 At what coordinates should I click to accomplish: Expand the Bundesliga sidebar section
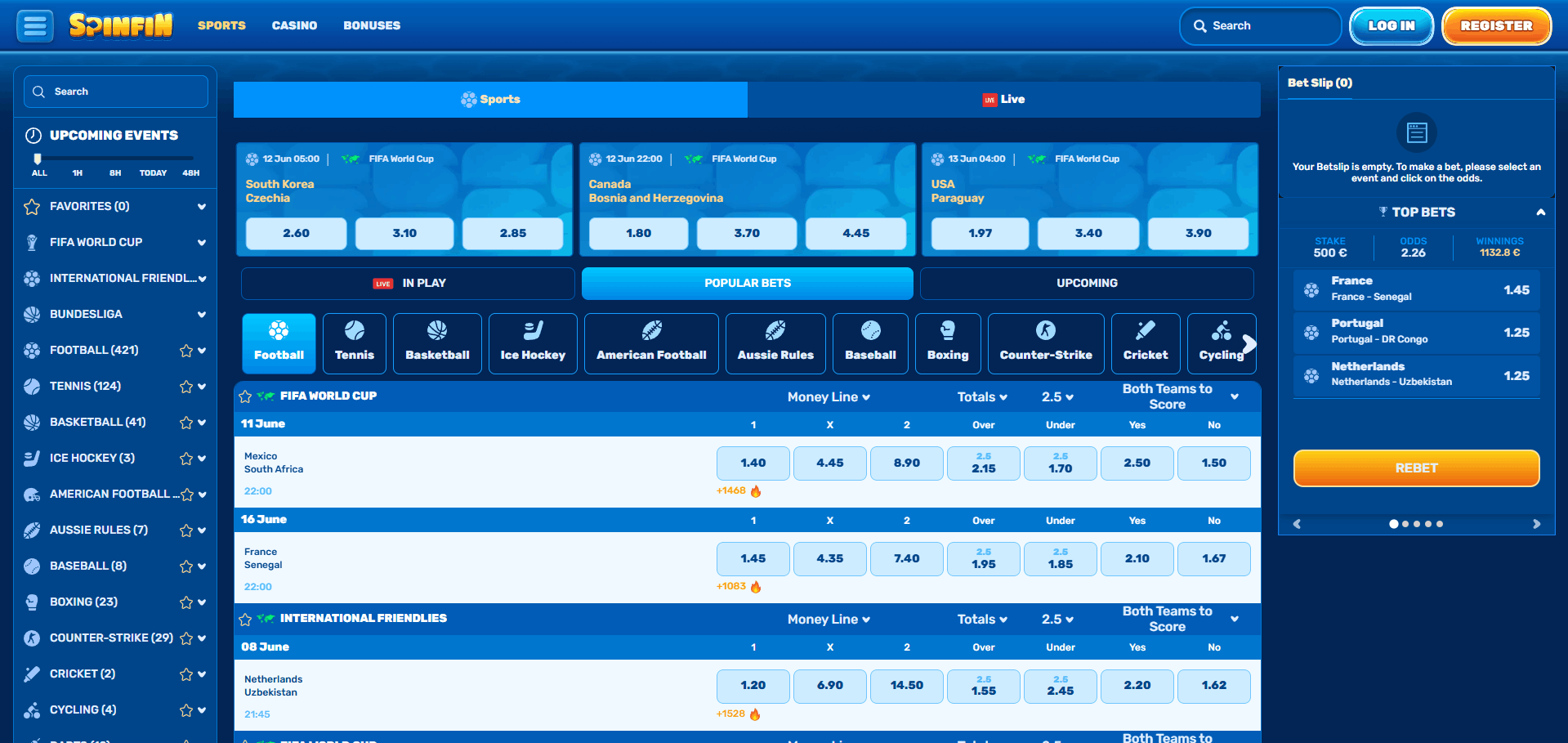click(202, 315)
